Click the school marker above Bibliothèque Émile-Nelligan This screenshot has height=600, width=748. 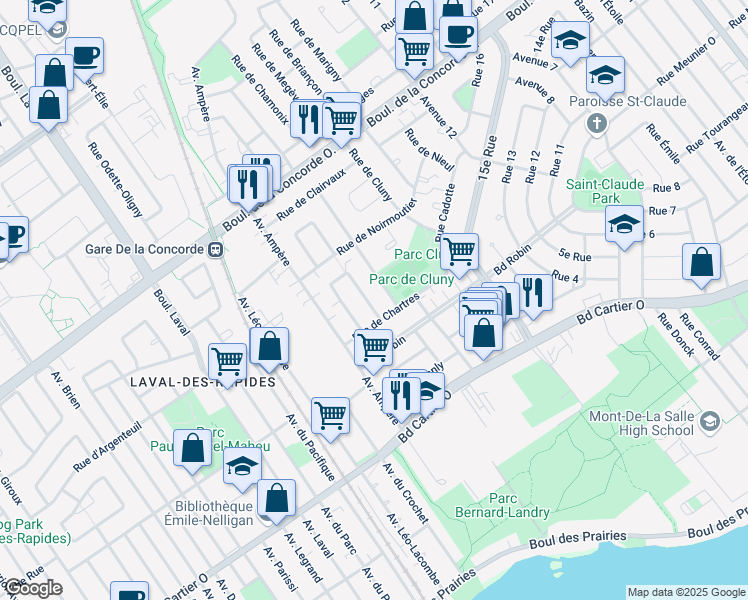[x=242, y=467]
